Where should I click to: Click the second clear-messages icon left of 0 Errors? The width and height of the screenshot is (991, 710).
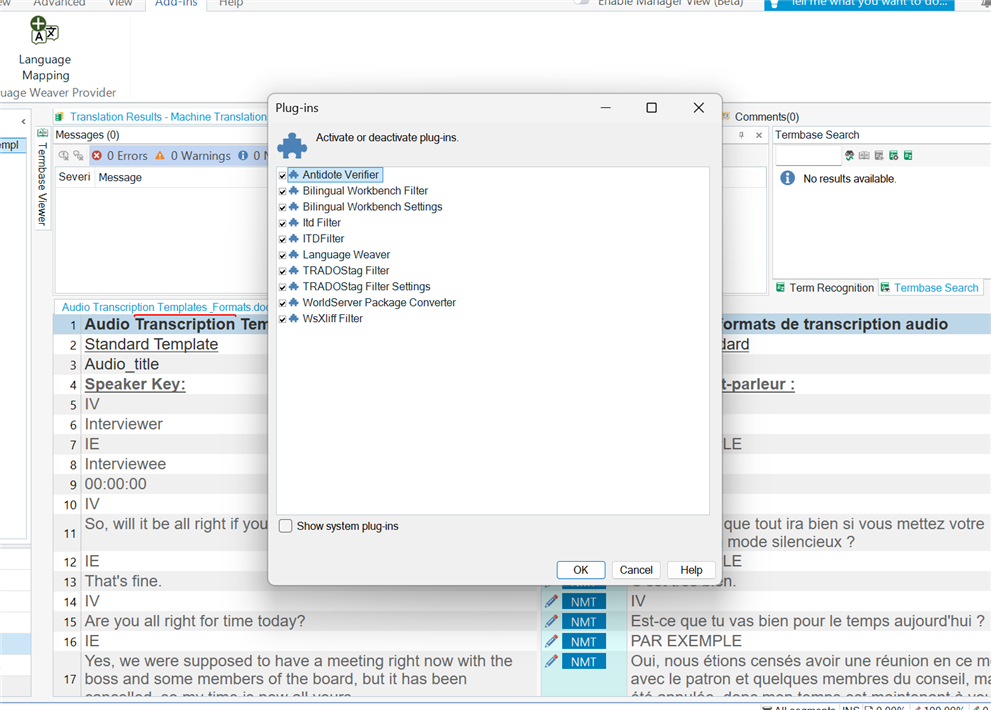(x=78, y=156)
